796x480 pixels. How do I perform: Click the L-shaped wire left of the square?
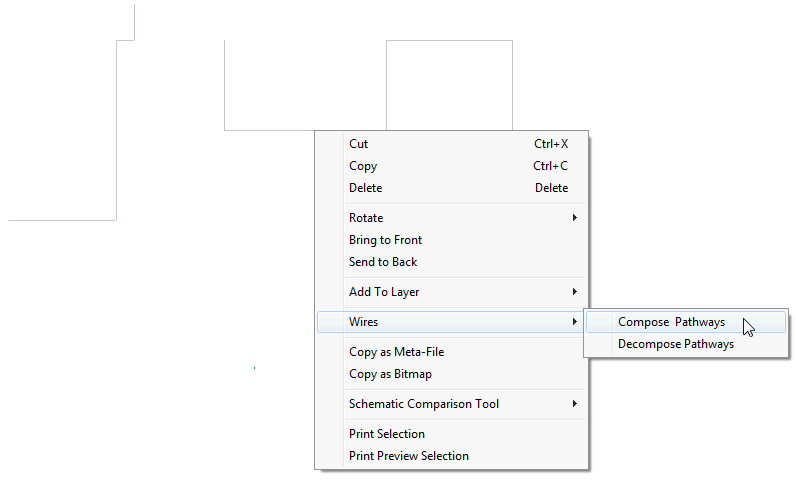click(225, 90)
